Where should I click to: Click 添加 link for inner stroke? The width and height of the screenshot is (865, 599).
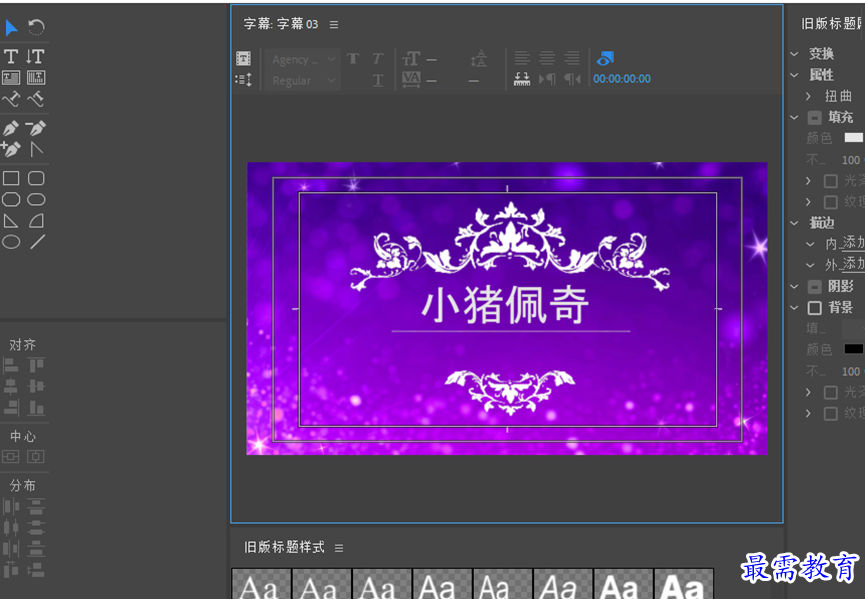[854, 243]
